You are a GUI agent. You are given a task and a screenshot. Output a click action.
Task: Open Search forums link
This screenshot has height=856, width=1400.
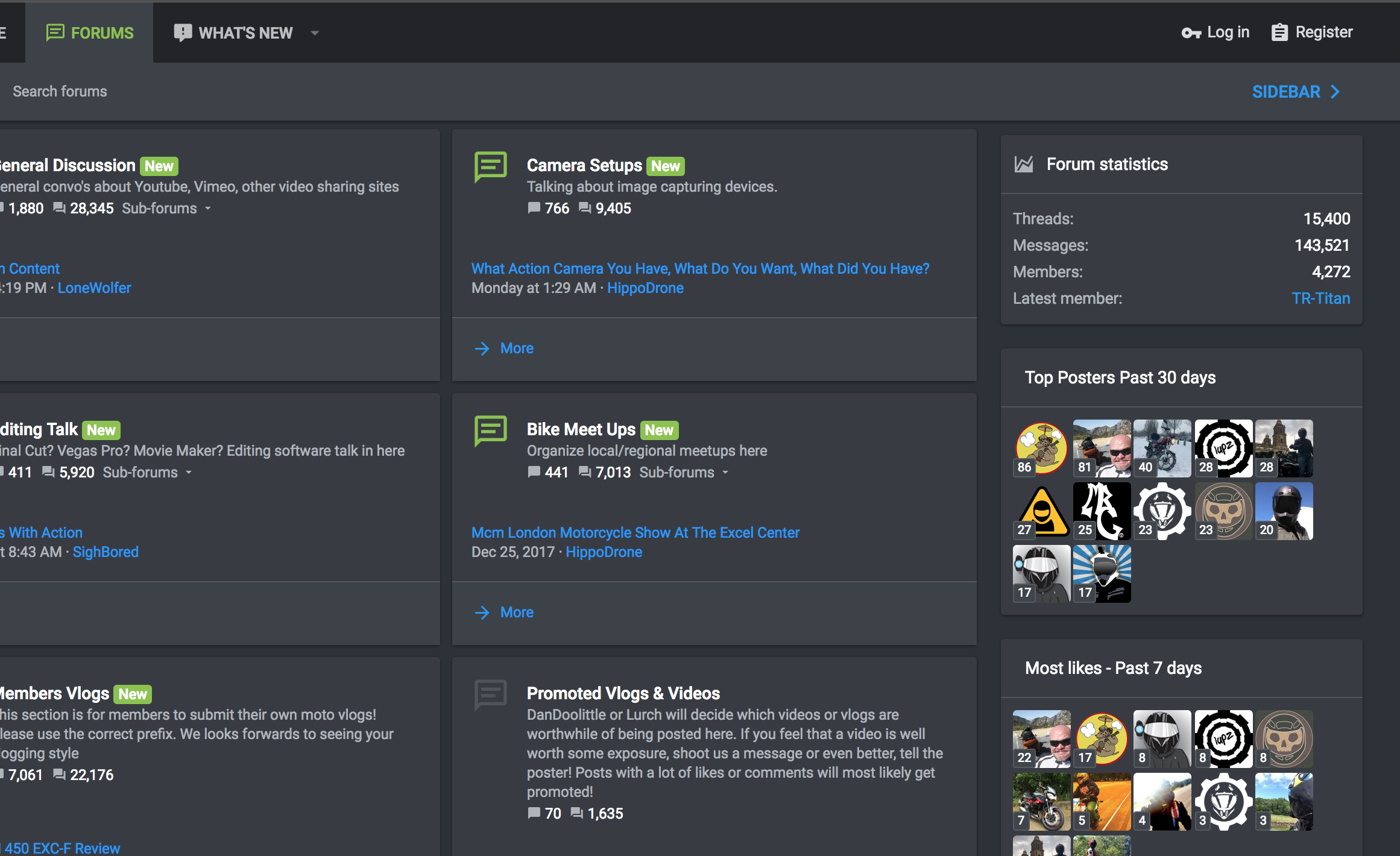[60, 92]
